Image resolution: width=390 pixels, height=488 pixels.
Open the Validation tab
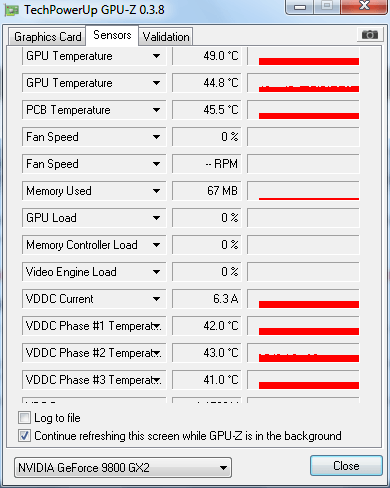click(x=166, y=37)
